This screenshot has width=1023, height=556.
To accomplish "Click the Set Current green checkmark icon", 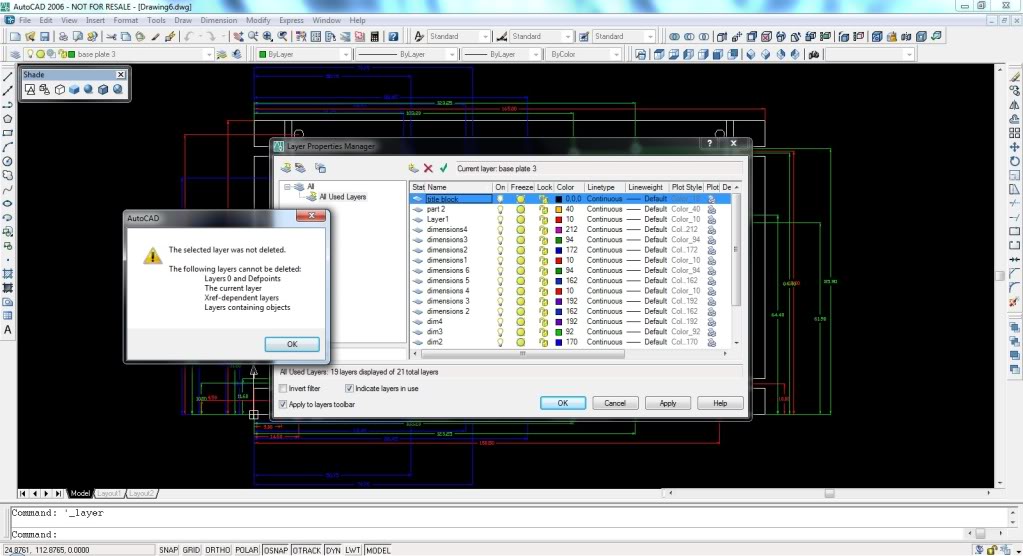I will click(x=443, y=169).
